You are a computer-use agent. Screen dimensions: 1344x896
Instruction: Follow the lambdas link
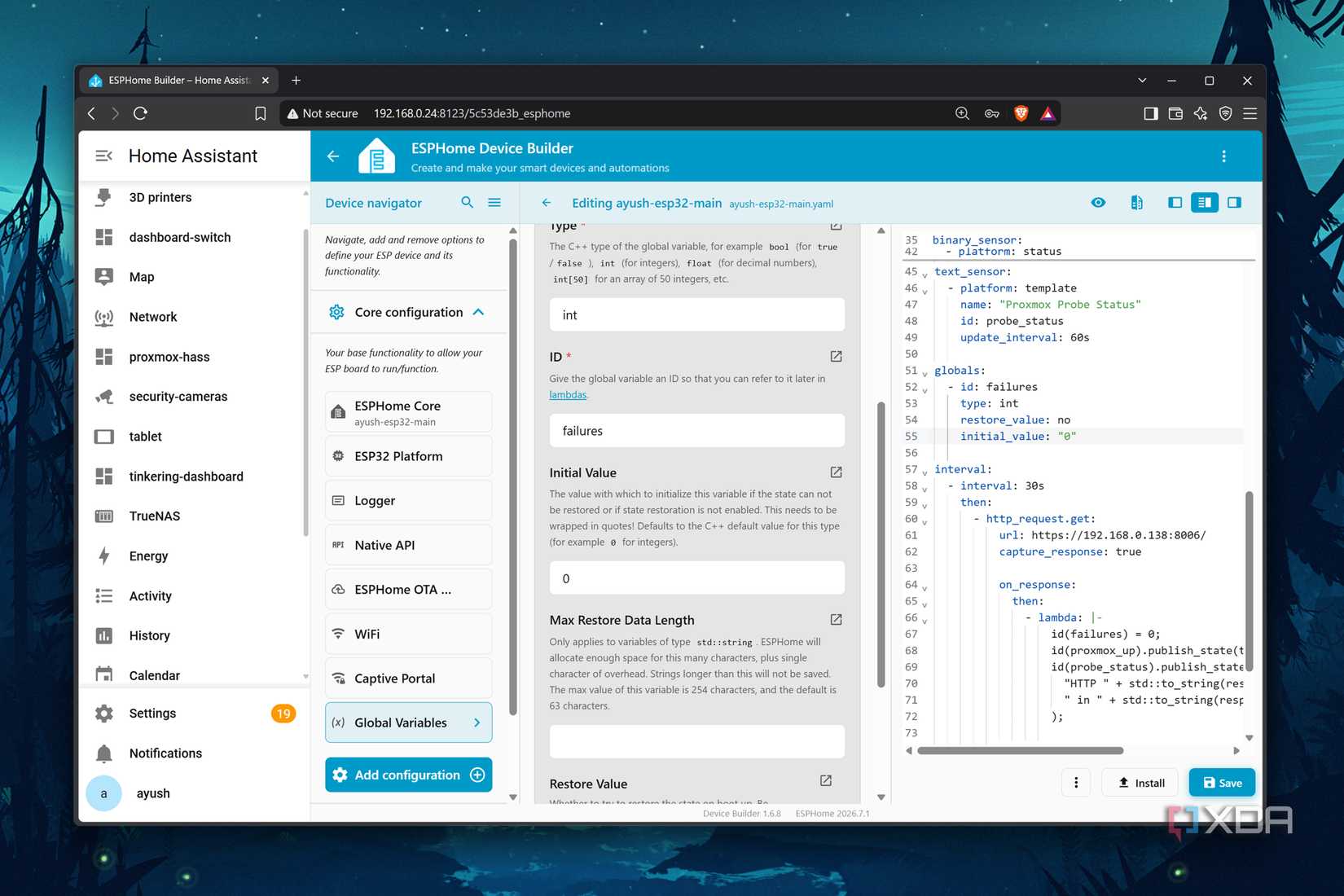(x=568, y=395)
